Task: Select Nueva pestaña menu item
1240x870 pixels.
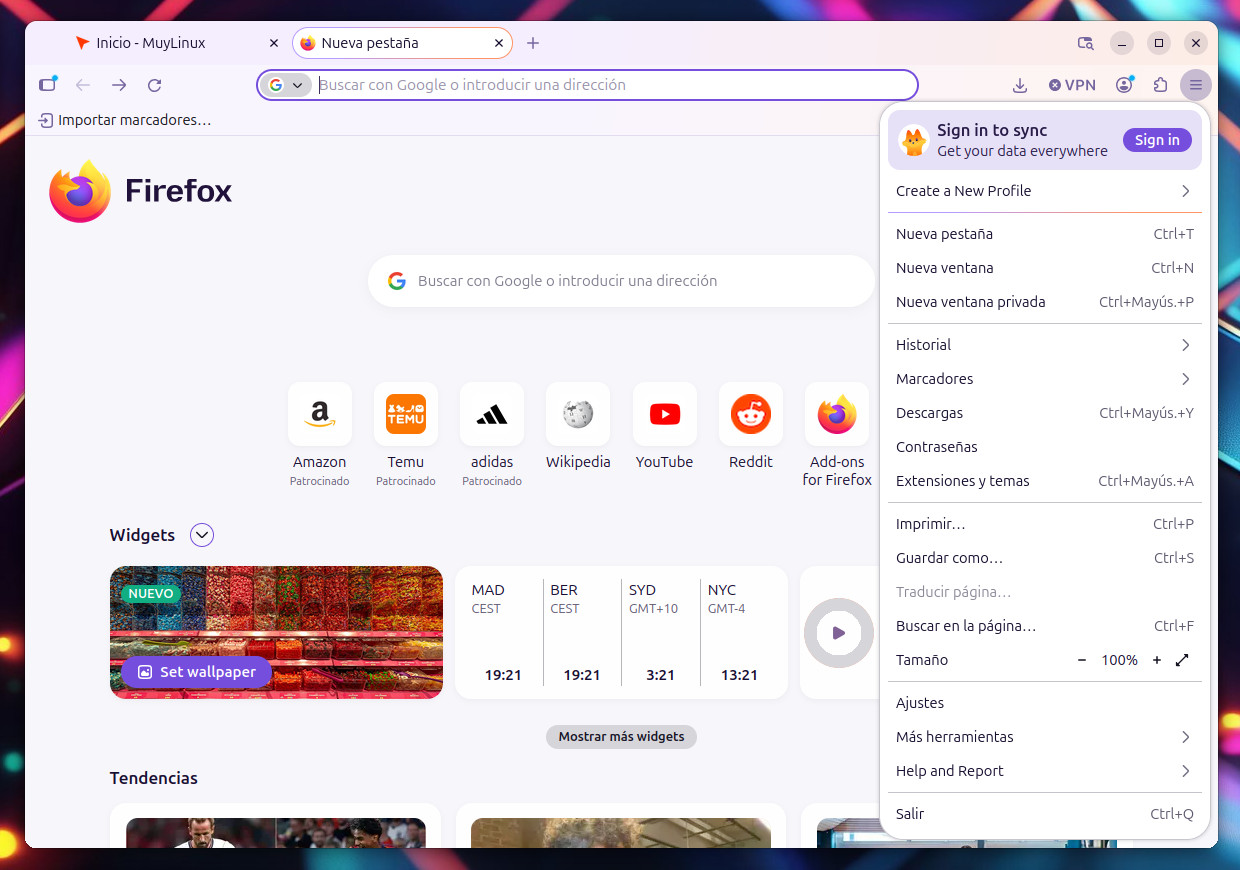Action: point(1045,234)
